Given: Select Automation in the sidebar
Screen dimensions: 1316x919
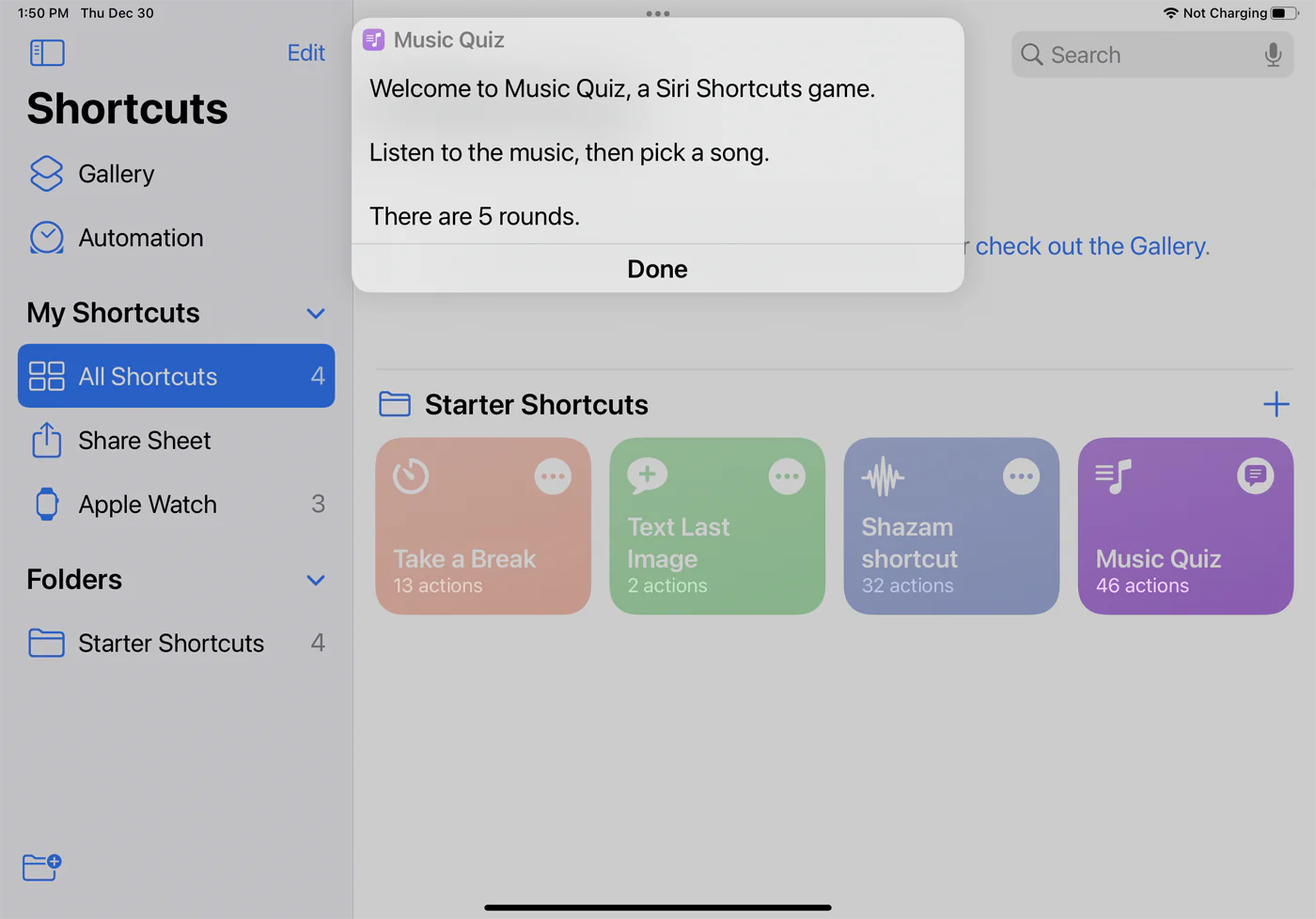Looking at the screenshot, I should coord(140,238).
